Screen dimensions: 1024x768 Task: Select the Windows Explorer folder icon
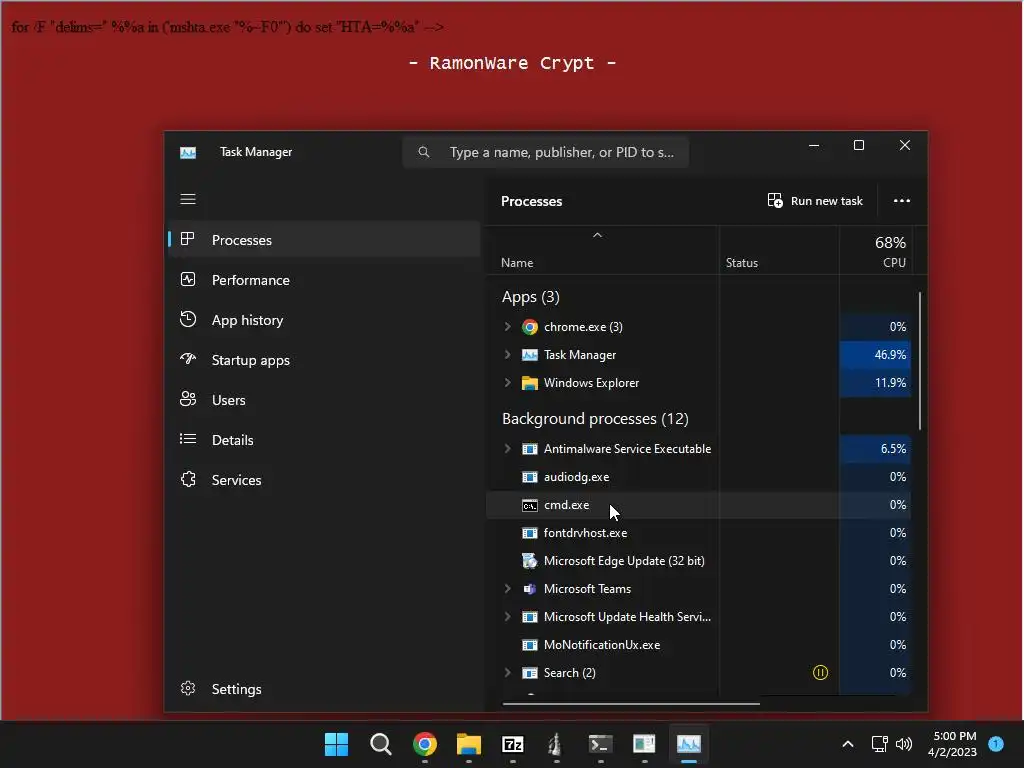coord(530,383)
